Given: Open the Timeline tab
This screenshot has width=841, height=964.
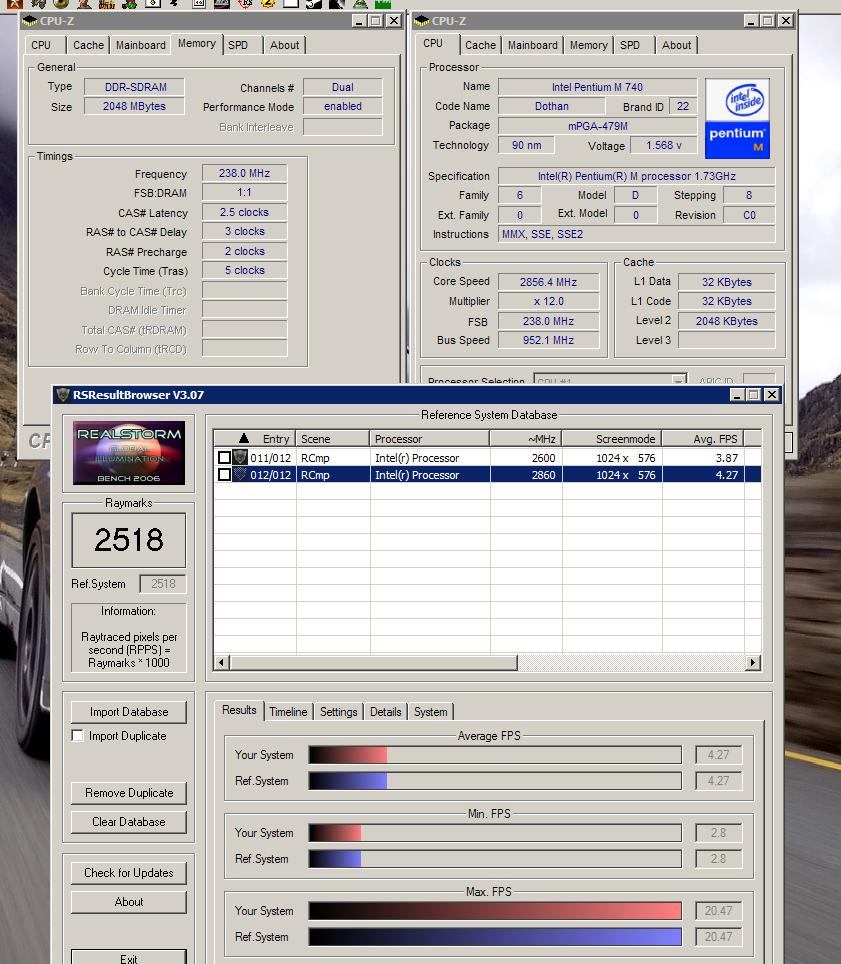Looking at the screenshot, I should (x=288, y=711).
